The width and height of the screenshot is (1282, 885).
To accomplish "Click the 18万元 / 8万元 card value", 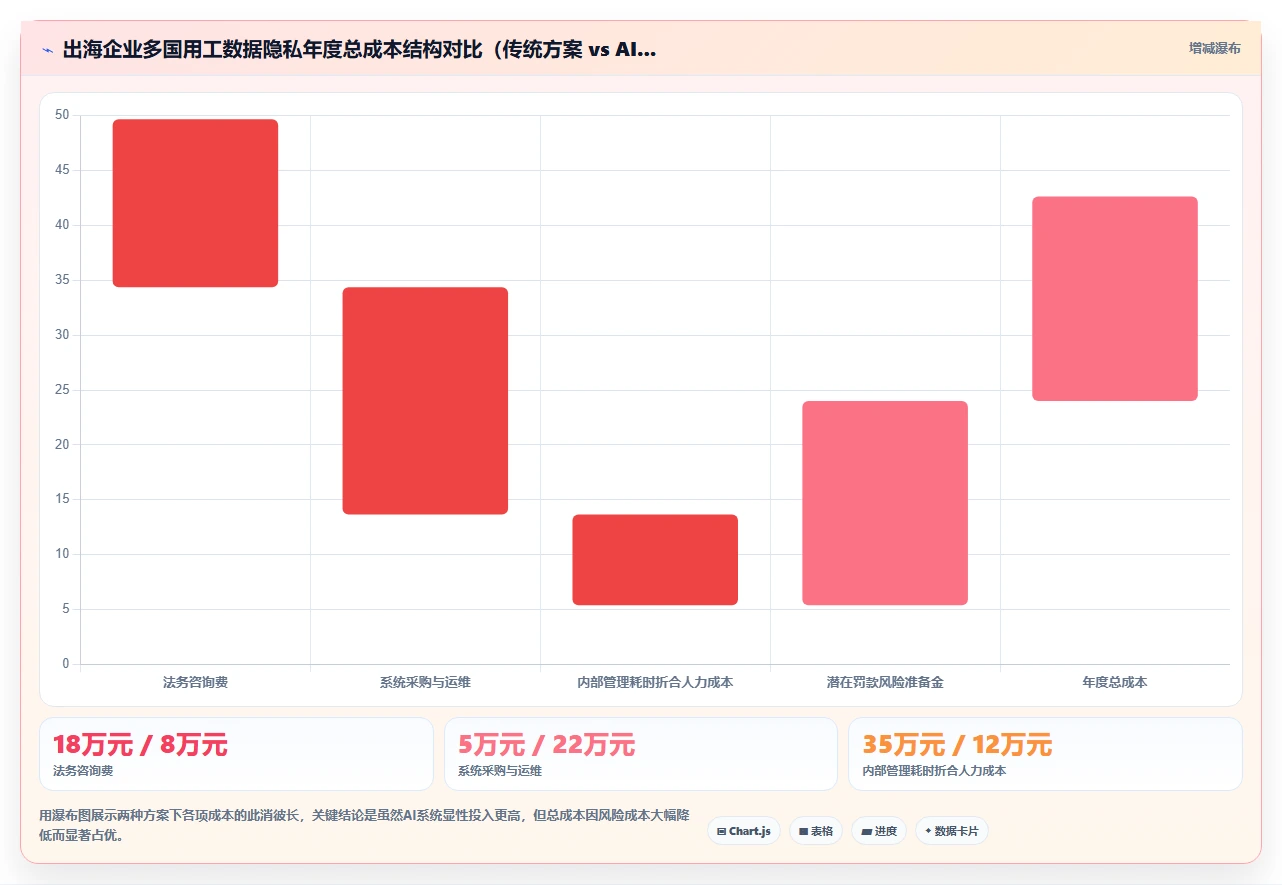I will point(140,745).
